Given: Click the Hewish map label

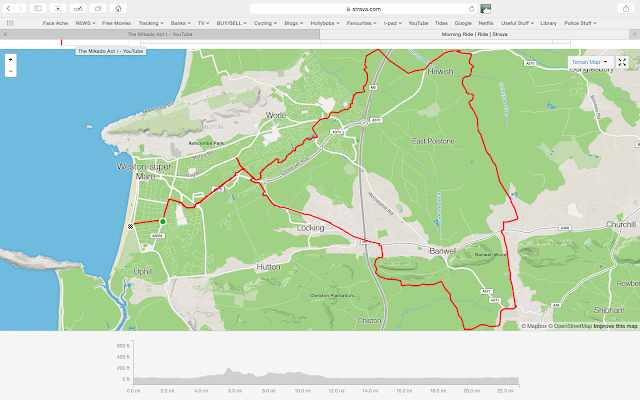Looking at the screenshot, I should pyautogui.click(x=440, y=71).
